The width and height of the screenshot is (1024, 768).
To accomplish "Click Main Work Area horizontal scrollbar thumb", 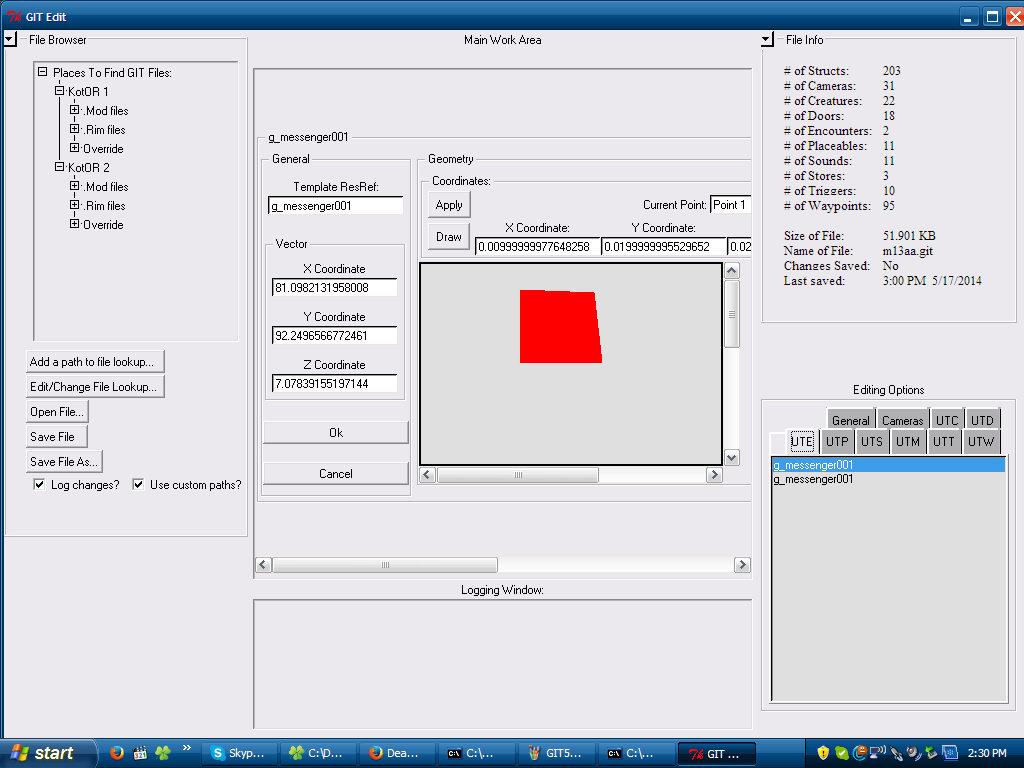I will point(385,564).
